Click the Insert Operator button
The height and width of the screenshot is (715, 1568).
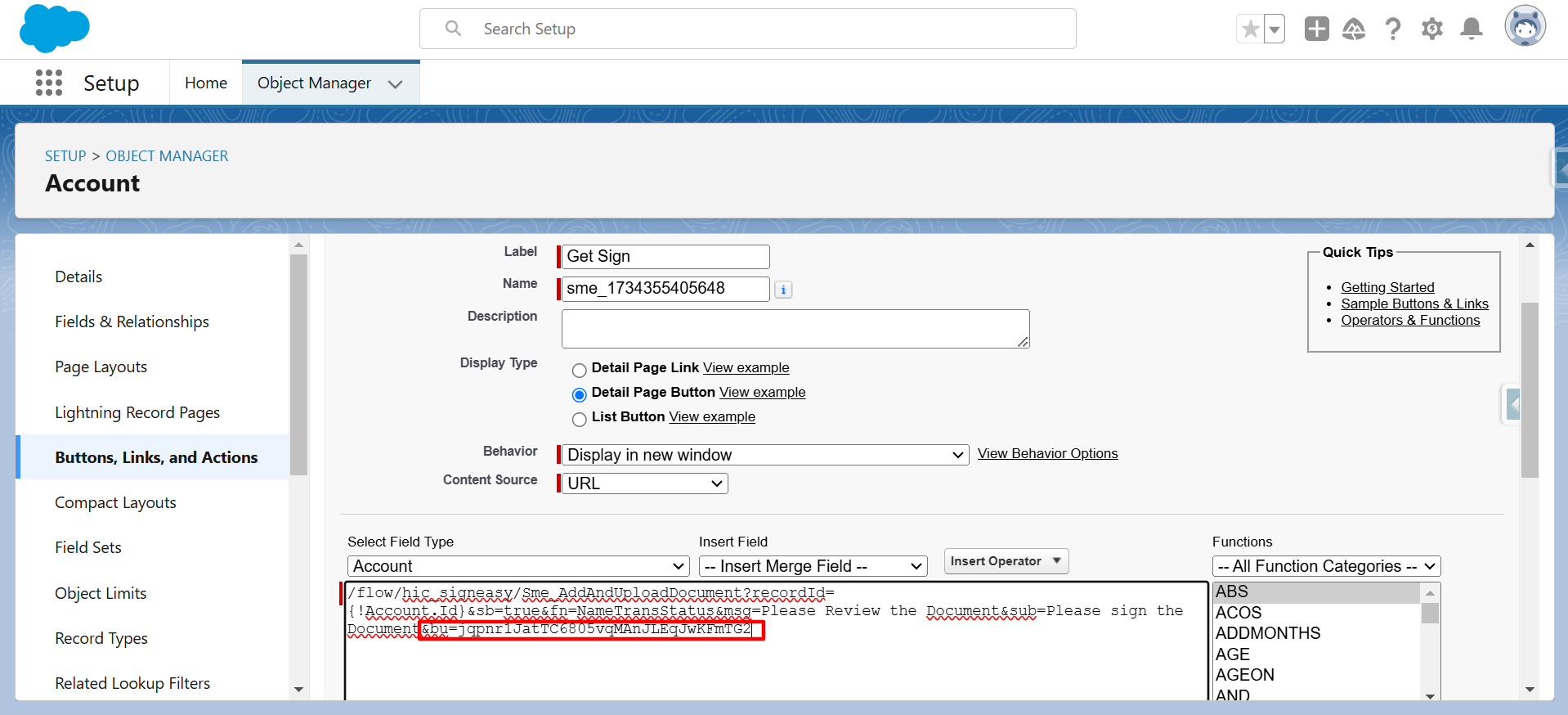click(x=1006, y=561)
